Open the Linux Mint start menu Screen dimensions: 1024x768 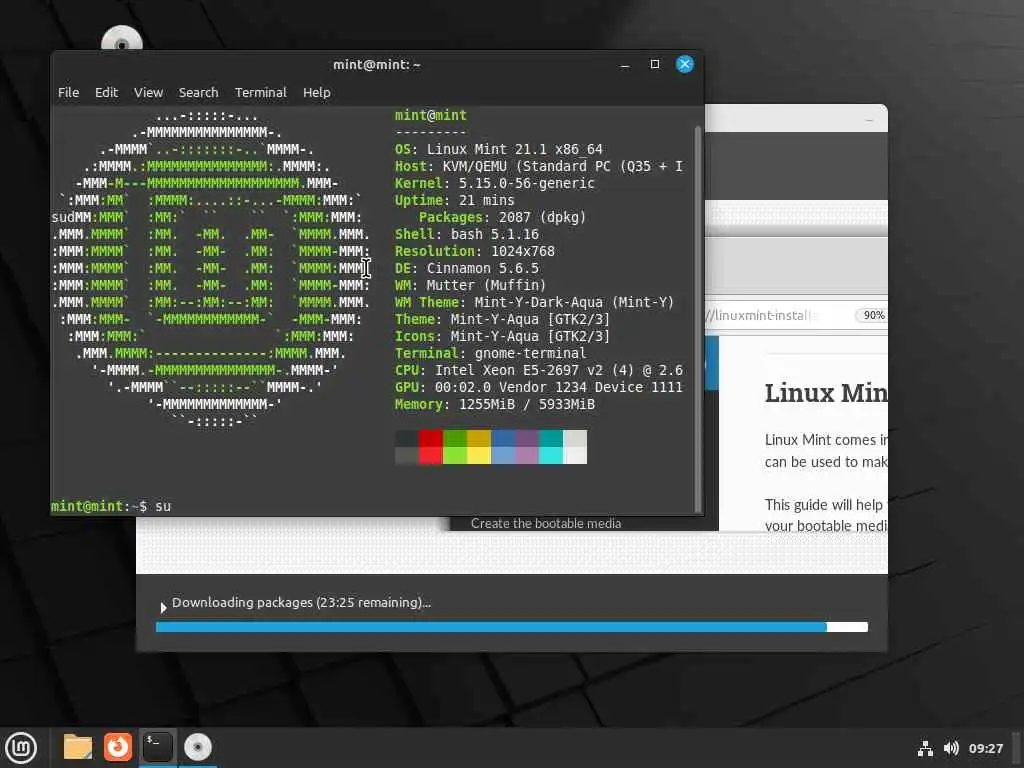(x=21, y=748)
